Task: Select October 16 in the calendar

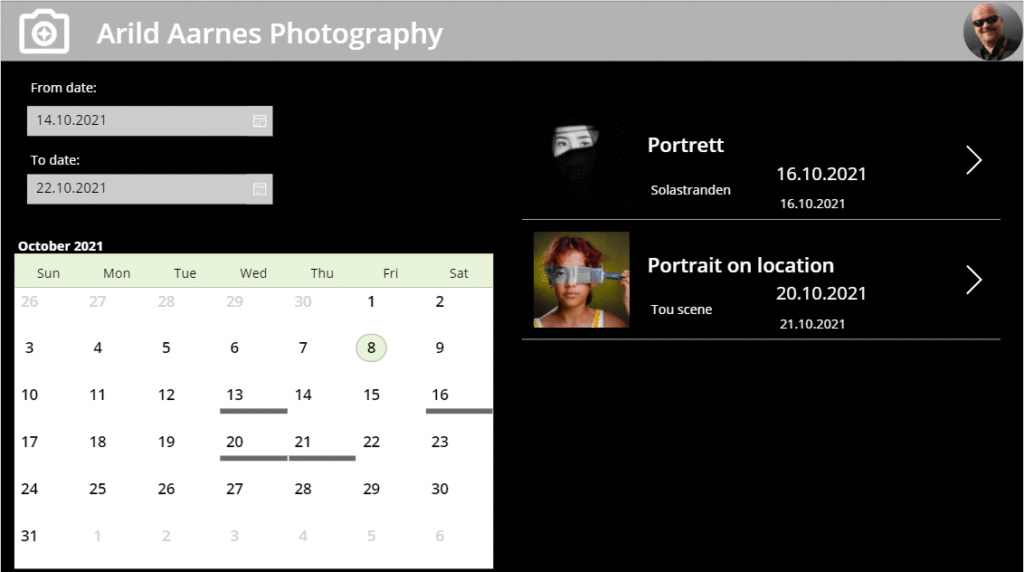Action: pos(440,394)
